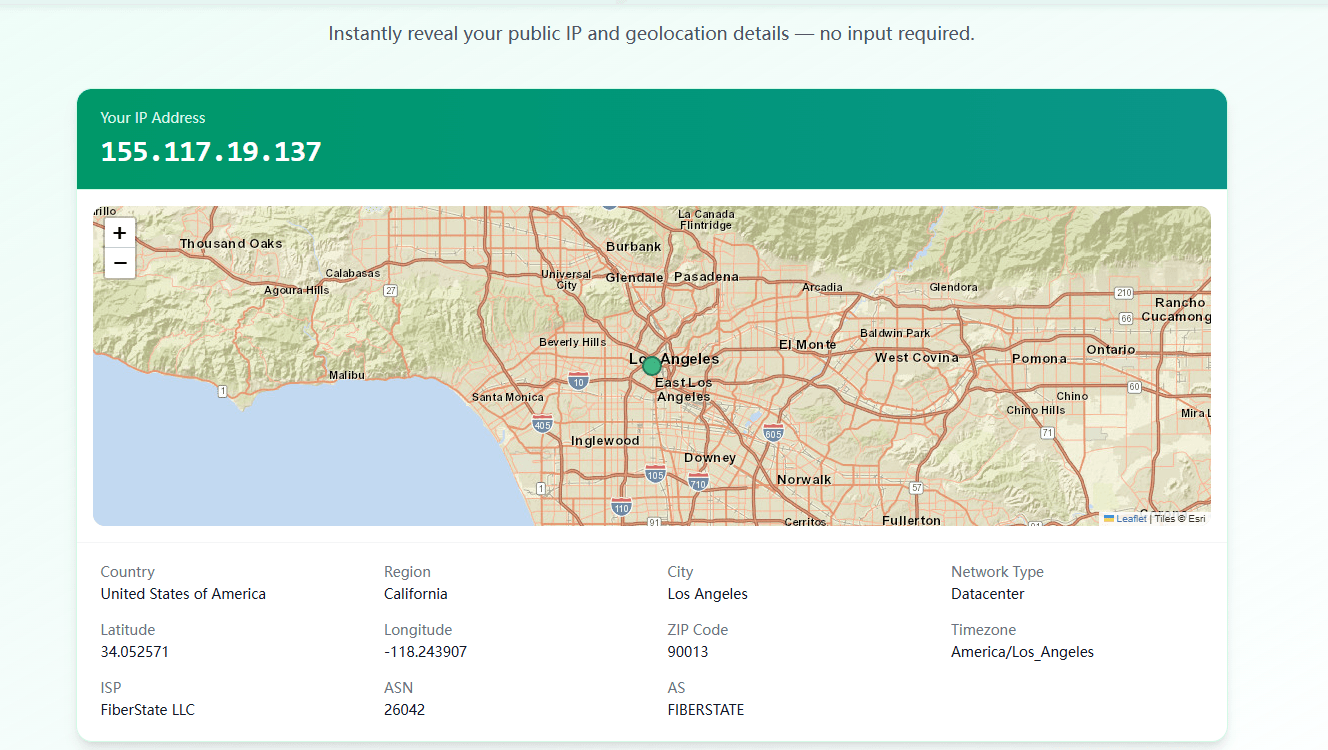The width and height of the screenshot is (1328, 750).
Task: Click the Glendora label on the map
Action: [953, 287]
